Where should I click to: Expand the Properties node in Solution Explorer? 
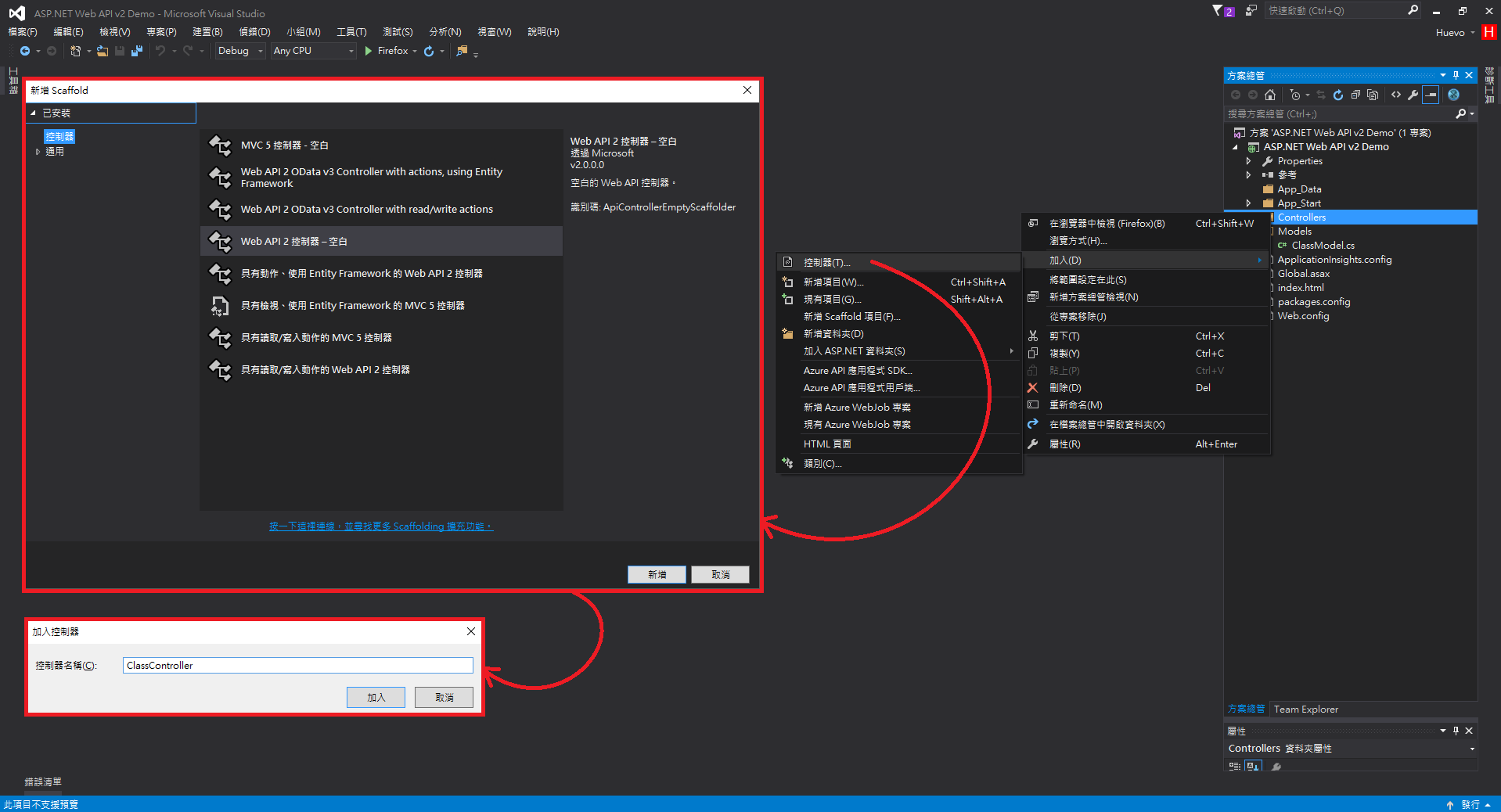1248,161
